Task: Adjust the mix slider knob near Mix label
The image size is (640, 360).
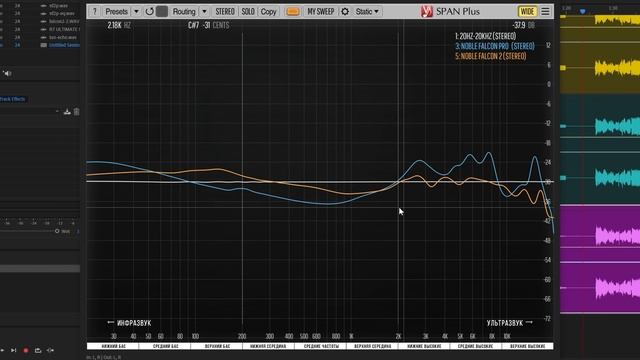Action: pyautogui.click(x=57, y=231)
